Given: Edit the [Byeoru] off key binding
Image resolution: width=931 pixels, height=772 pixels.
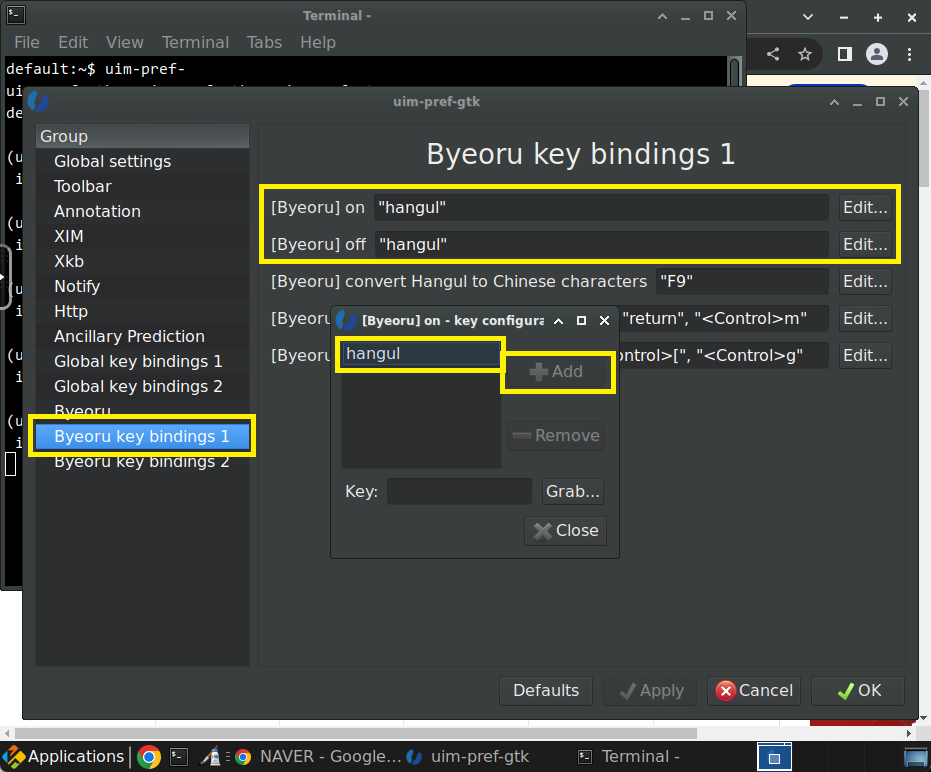Looking at the screenshot, I should tap(865, 245).
